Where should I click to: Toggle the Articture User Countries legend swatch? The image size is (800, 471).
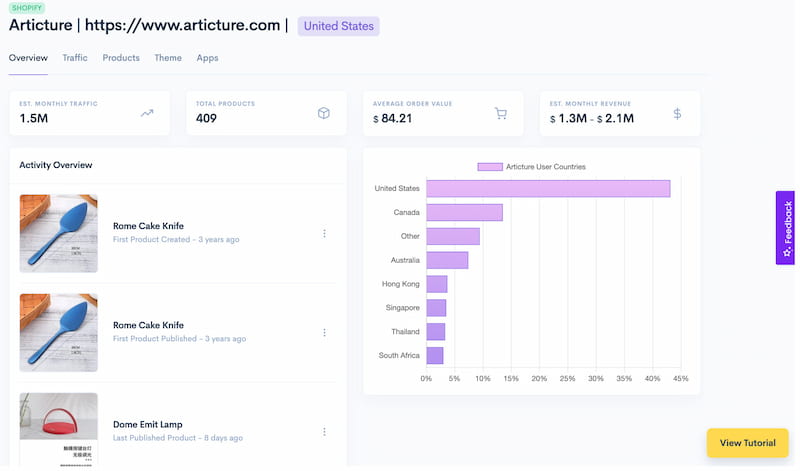pos(489,166)
